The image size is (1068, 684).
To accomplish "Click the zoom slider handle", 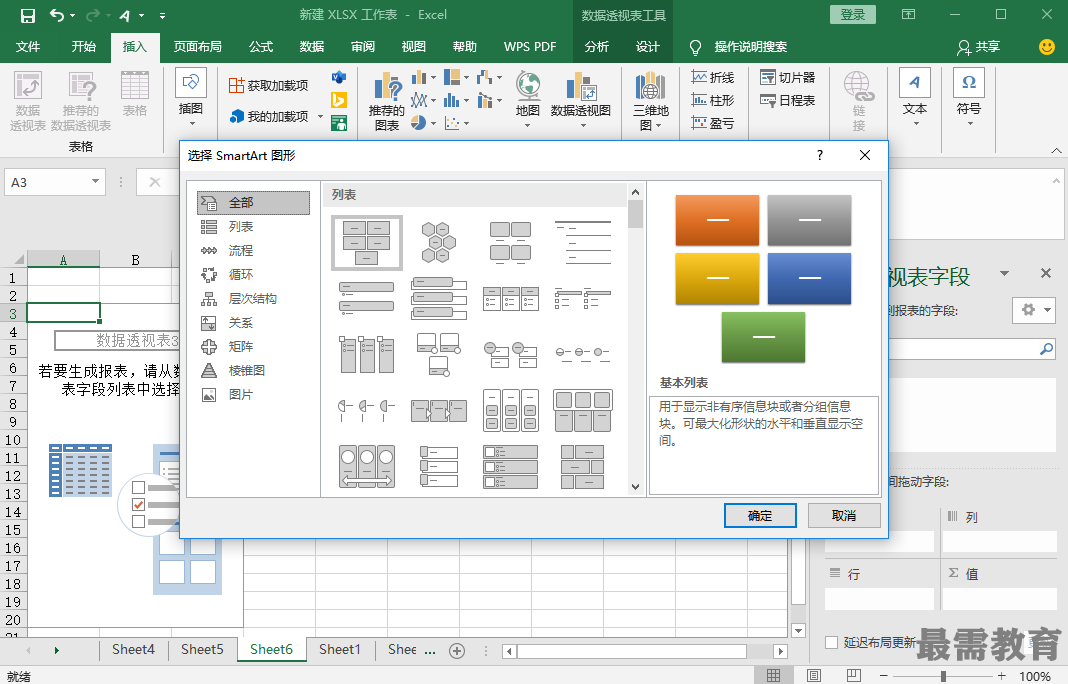I will point(943,676).
